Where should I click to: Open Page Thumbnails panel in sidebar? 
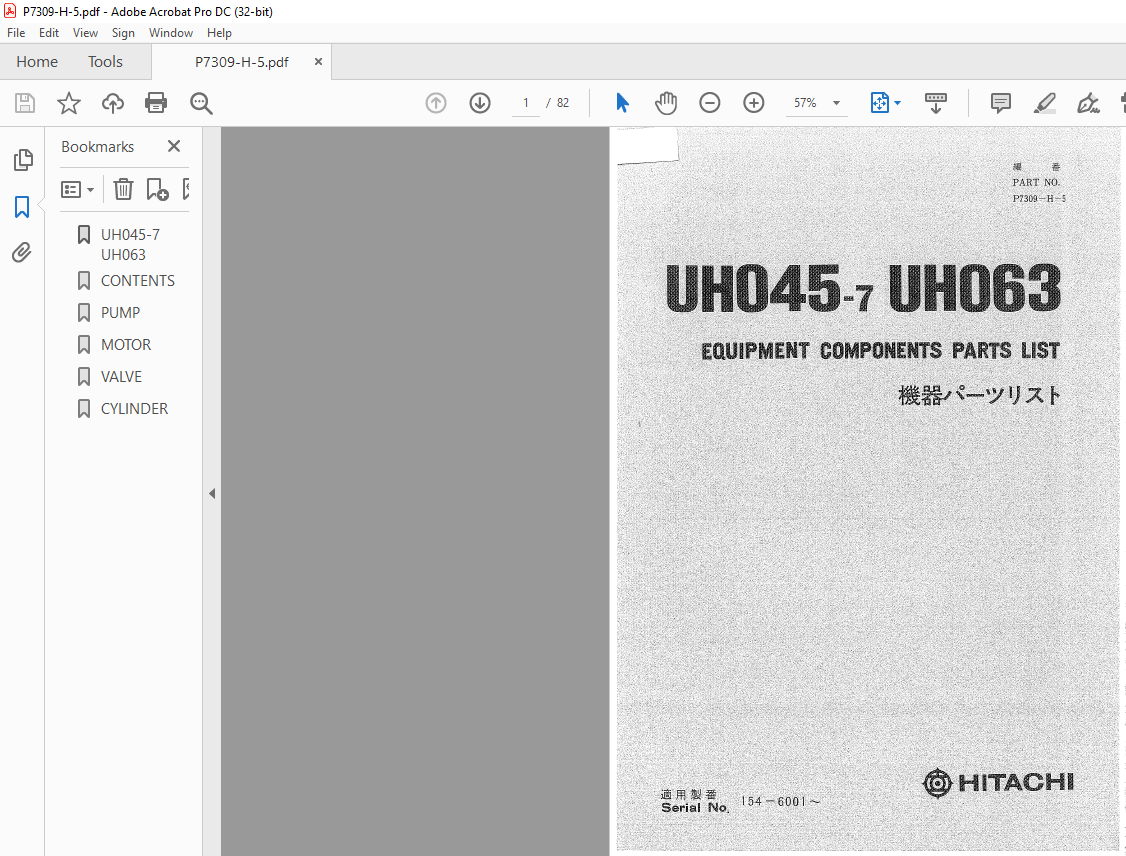click(23, 159)
